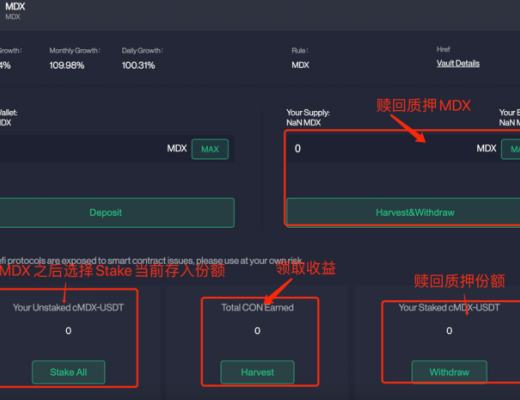Click the Stake All button
The height and width of the screenshot is (400, 520).
coord(68,372)
